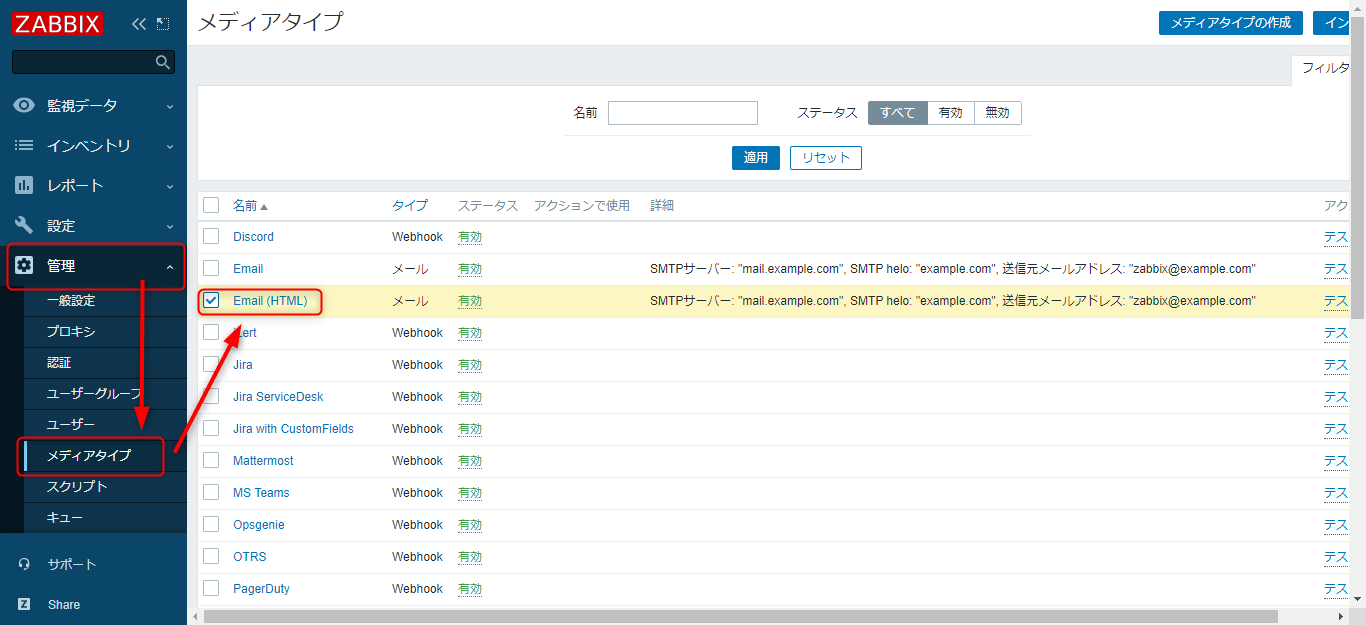This screenshot has width=1366, height=625.
Task: Click メディアタイプの作成 button
Action: click(1231, 22)
